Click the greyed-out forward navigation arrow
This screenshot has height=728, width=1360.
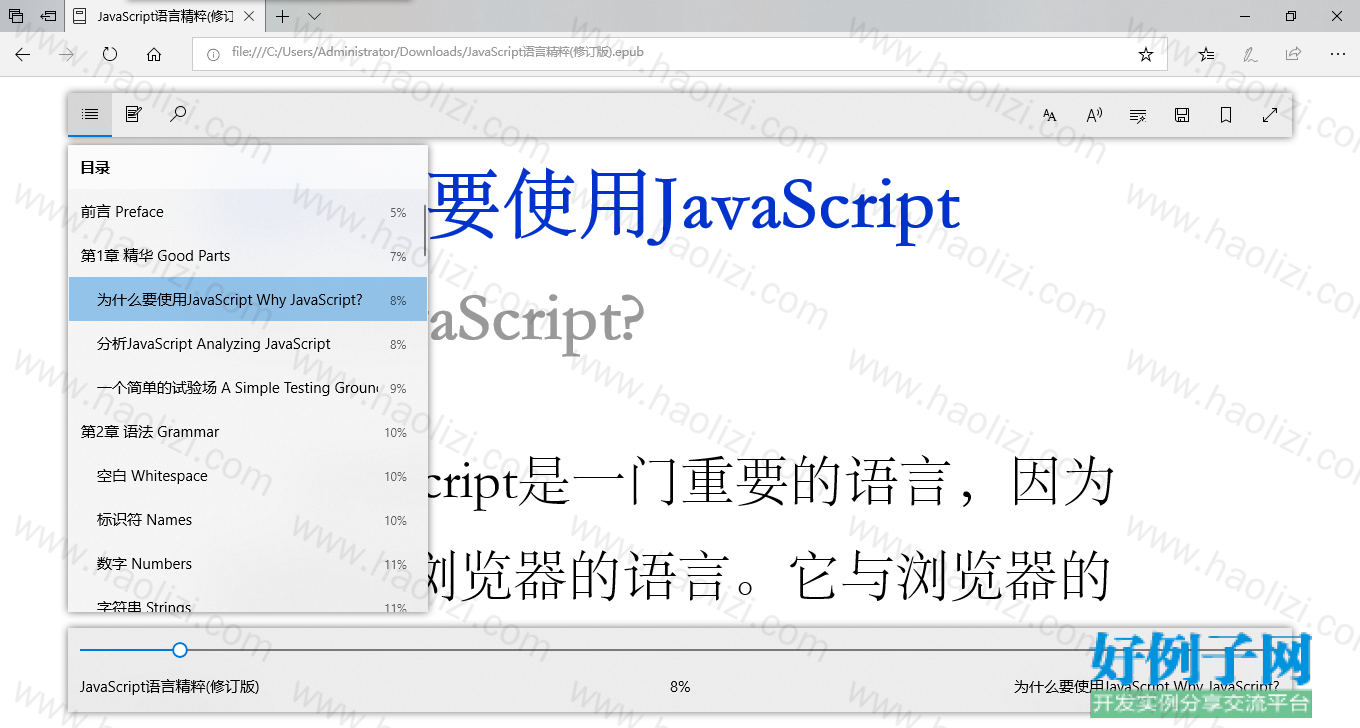coord(67,54)
